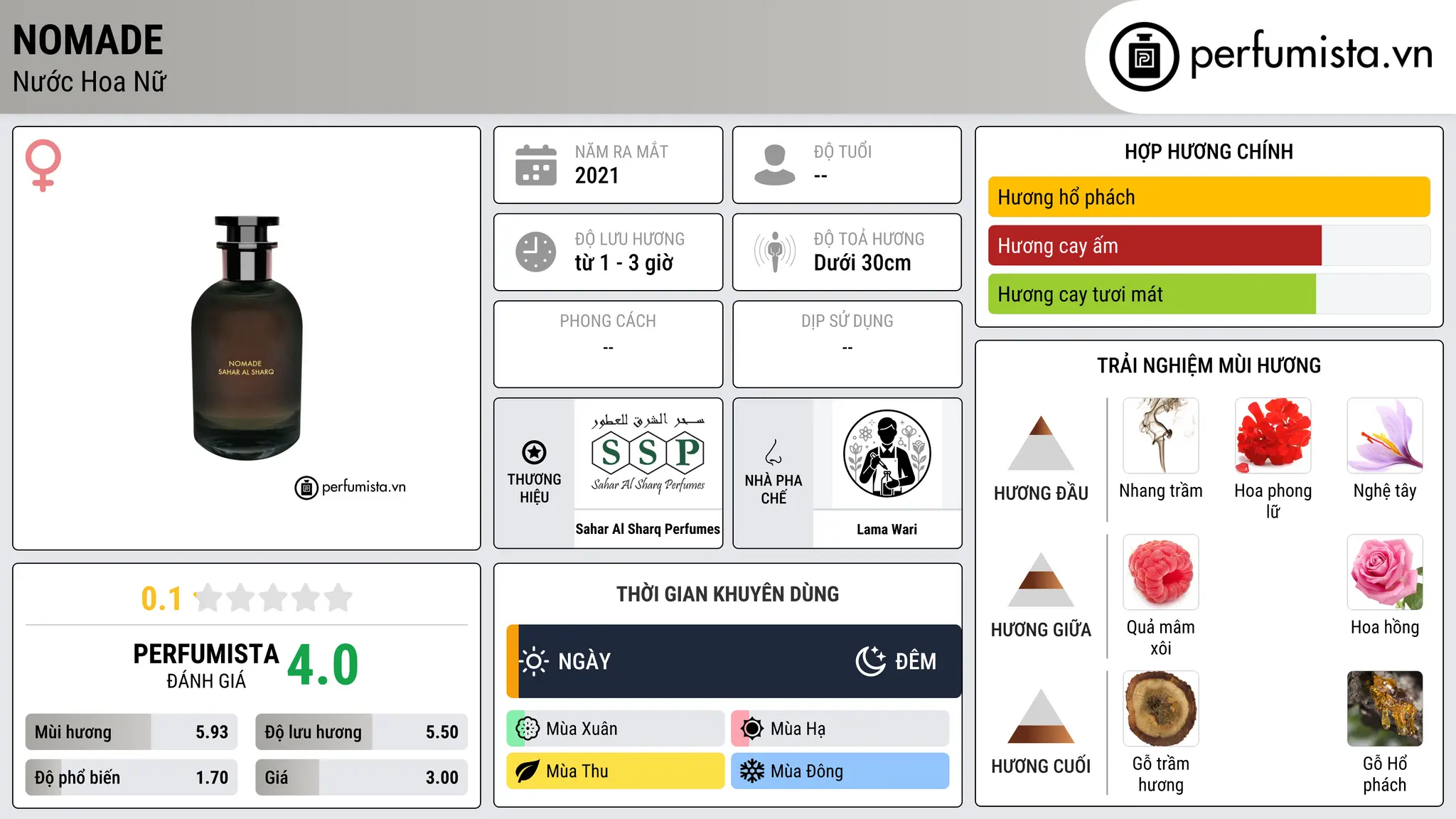Click the Ngày / Đêm time bar
Viewport: 1456px width, 819px height.
click(734, 661)
